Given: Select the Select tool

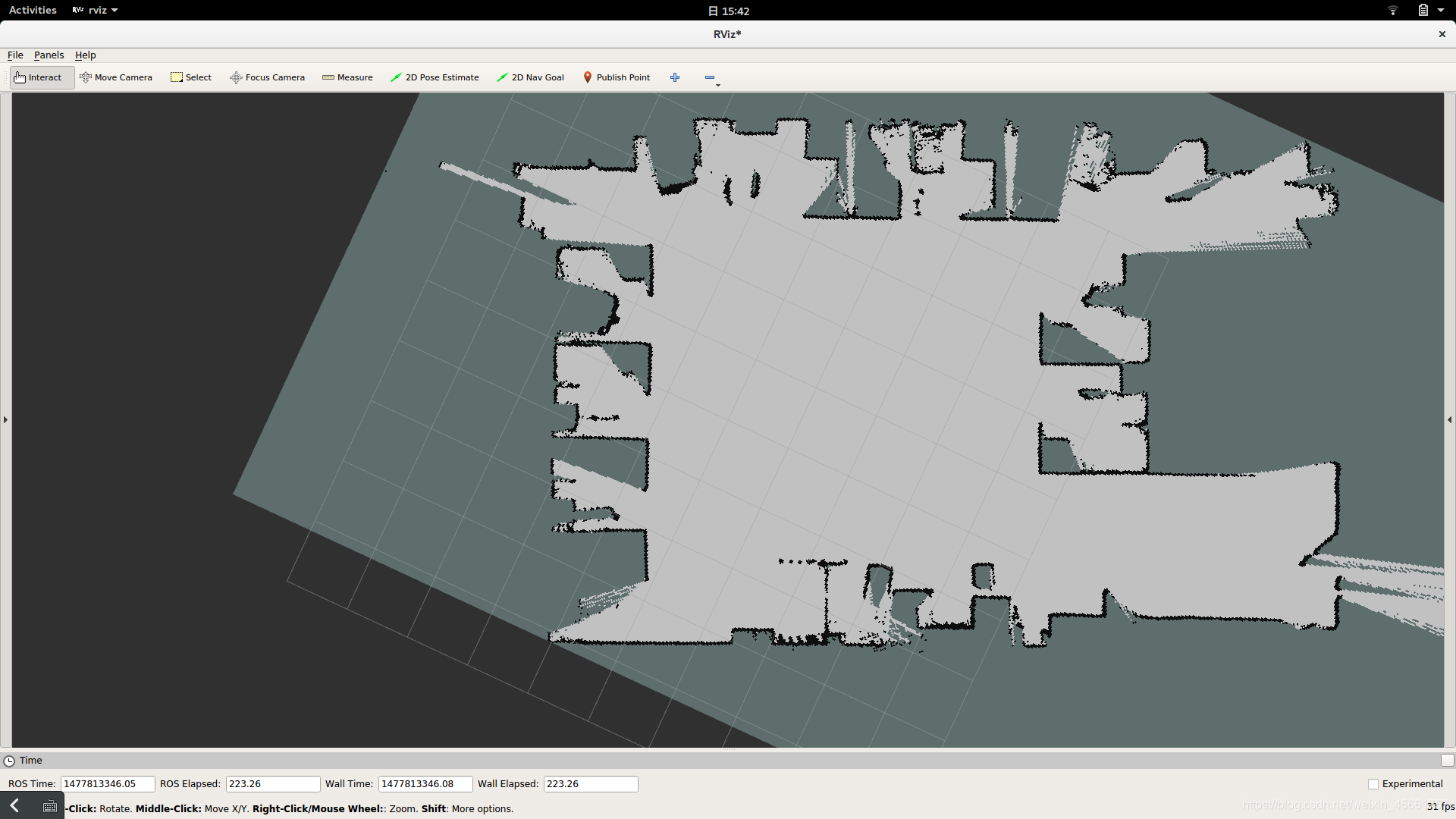Looking at the screenshot, I should click(191, 77).
